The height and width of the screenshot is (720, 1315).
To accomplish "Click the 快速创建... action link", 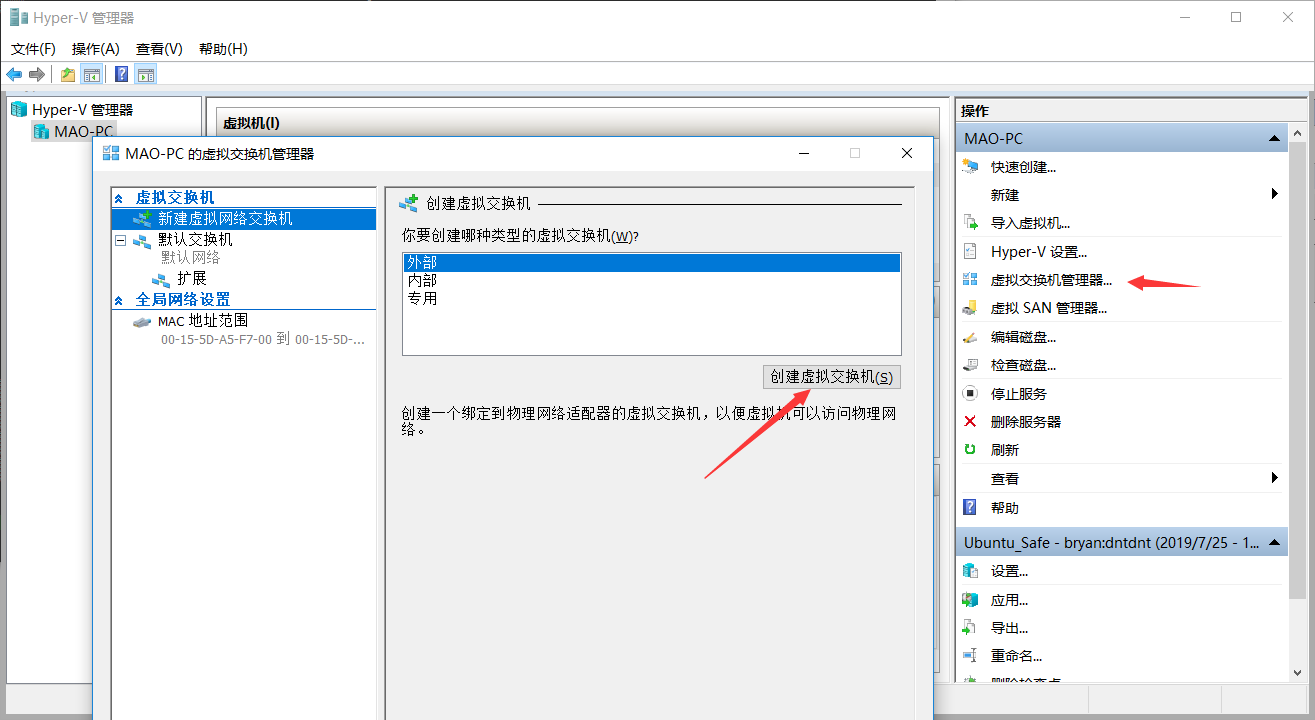I will click(1023, 167).
